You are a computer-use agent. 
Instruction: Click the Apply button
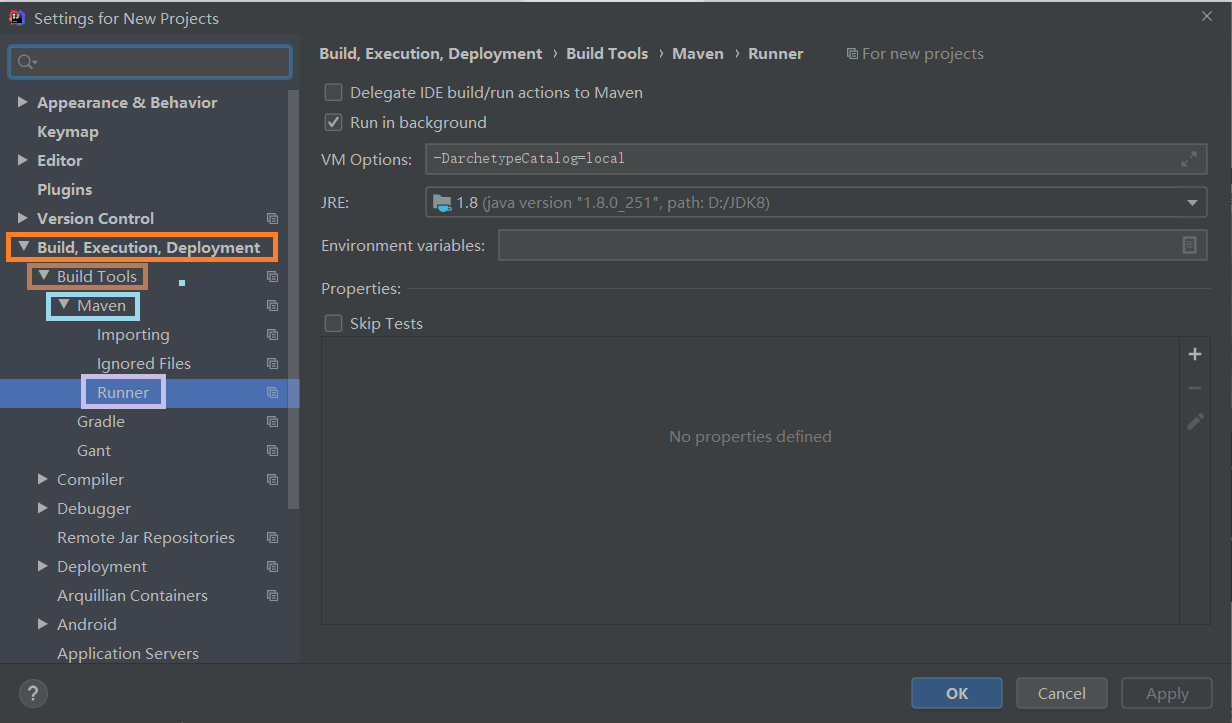coord(1167,693)
